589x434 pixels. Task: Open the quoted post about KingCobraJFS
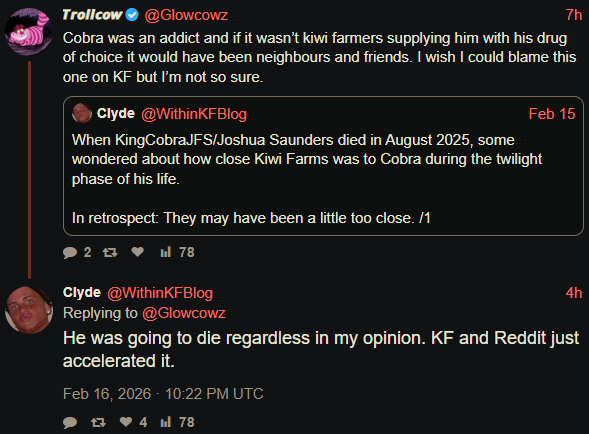coord(323,166)
